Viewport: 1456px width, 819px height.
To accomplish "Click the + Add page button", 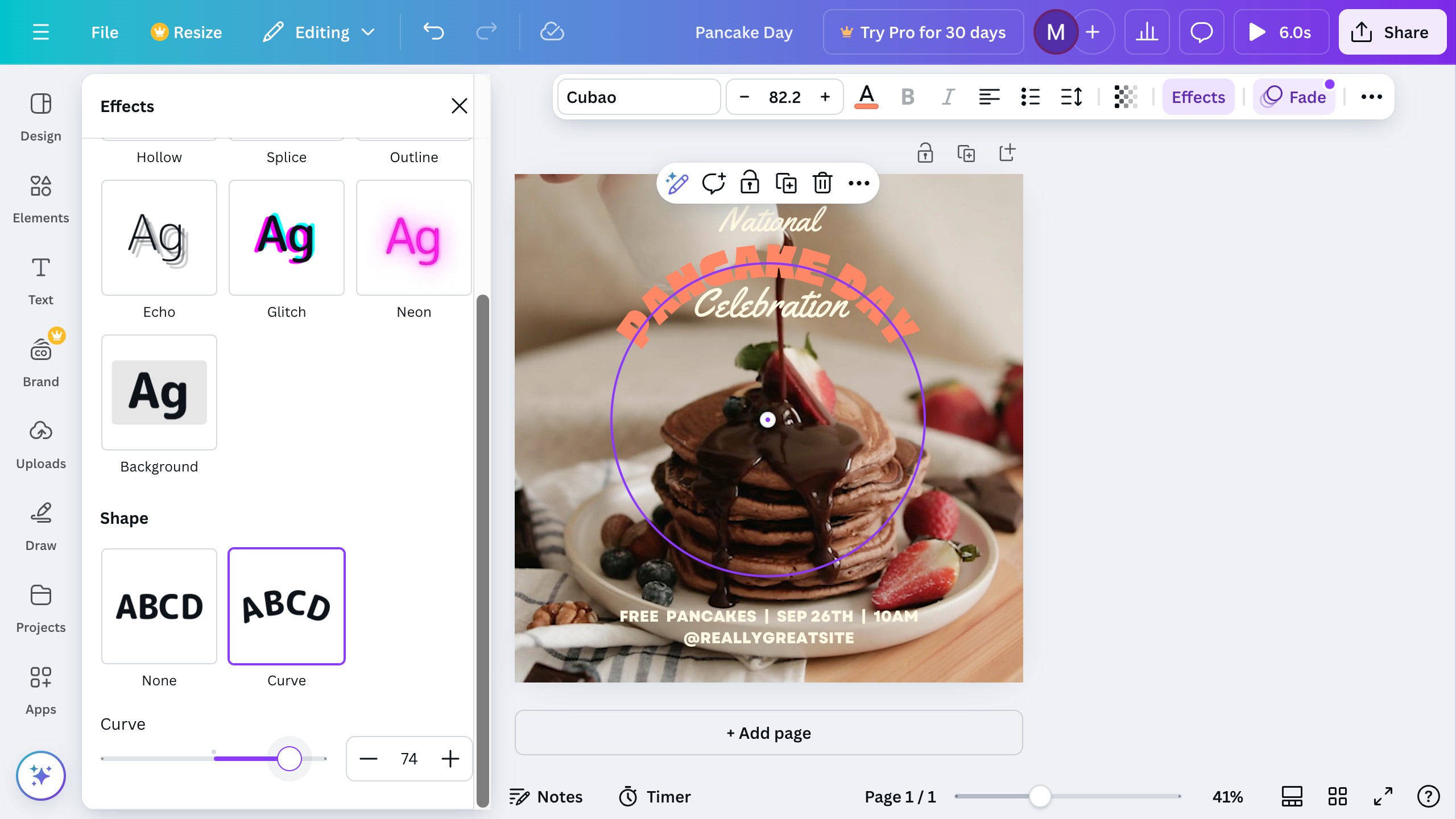I will pos(769,733).
